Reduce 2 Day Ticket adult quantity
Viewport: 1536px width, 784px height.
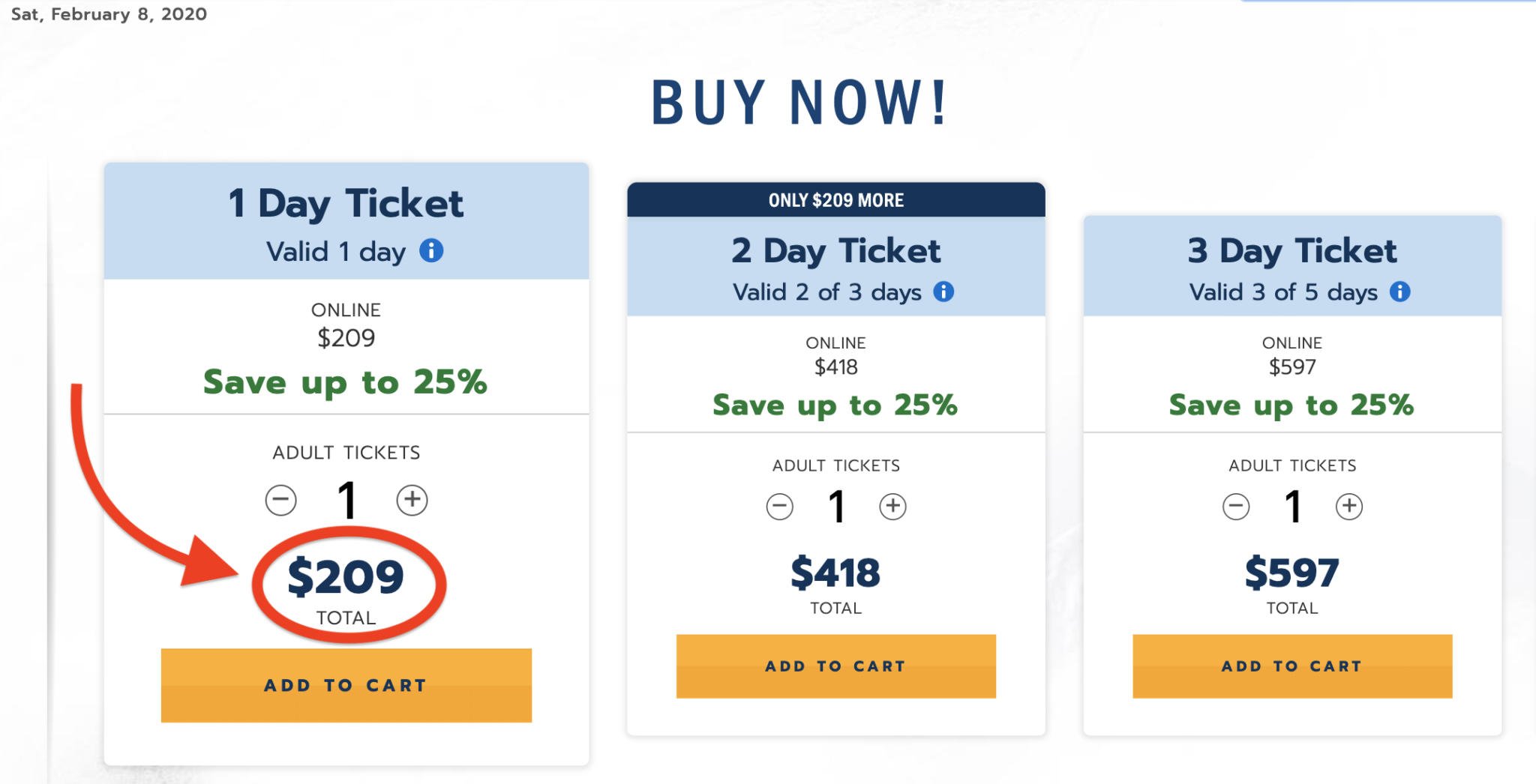click(x=780, y=507)
